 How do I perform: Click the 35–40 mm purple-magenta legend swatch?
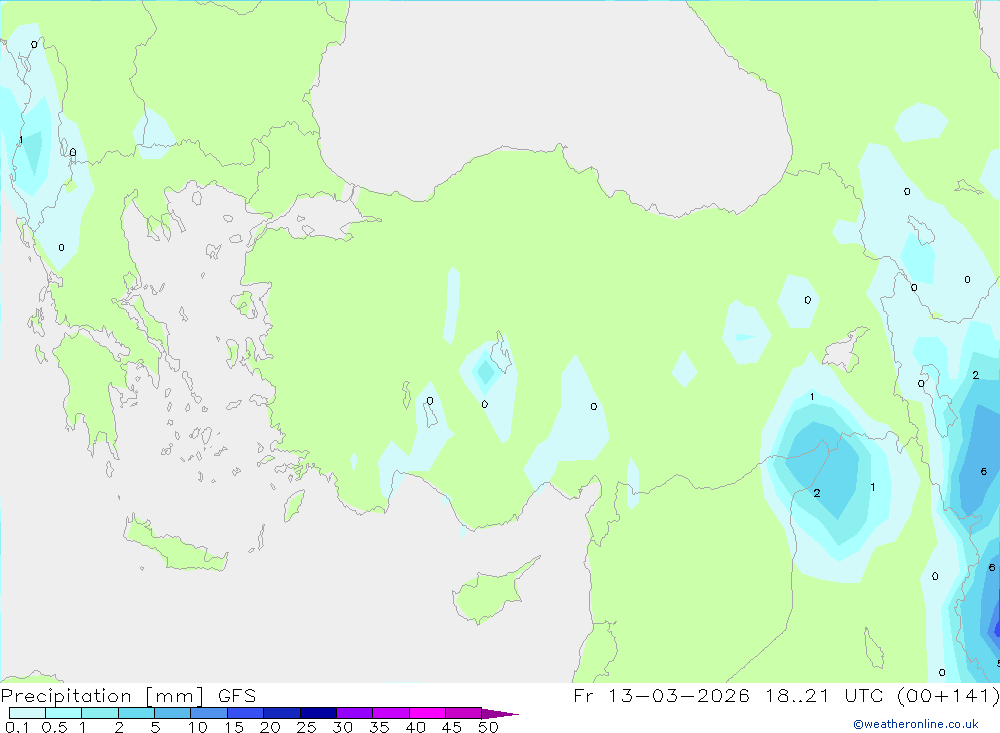pos(391,713)
